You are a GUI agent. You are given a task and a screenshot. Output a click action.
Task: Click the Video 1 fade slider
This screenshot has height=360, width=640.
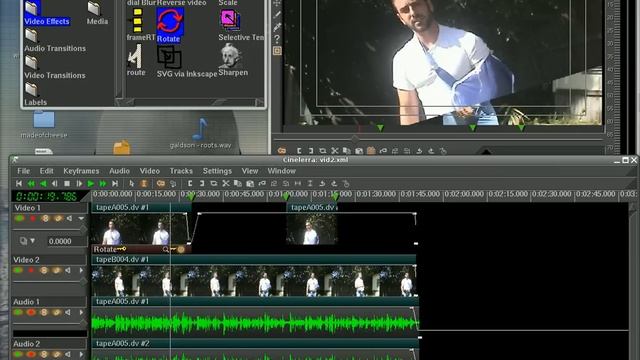(50, 229)
